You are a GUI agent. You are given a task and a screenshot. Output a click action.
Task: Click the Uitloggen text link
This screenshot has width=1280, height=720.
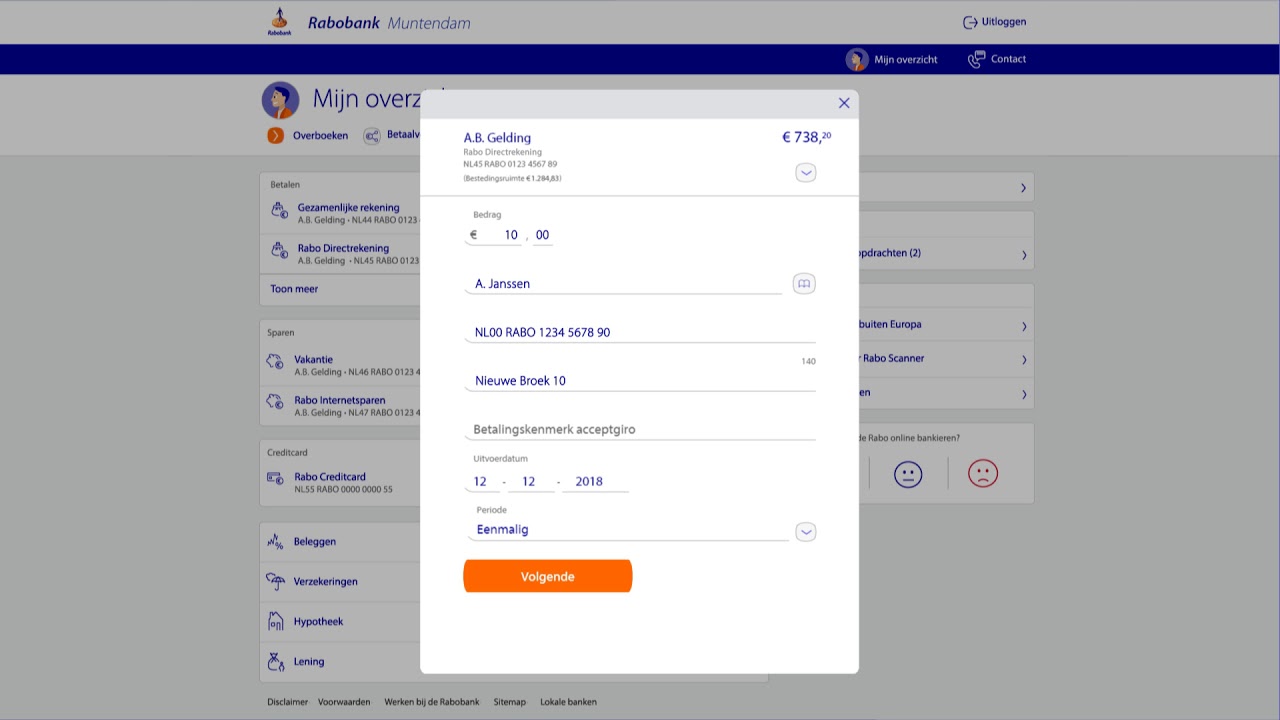click(x=1003, y=22)
